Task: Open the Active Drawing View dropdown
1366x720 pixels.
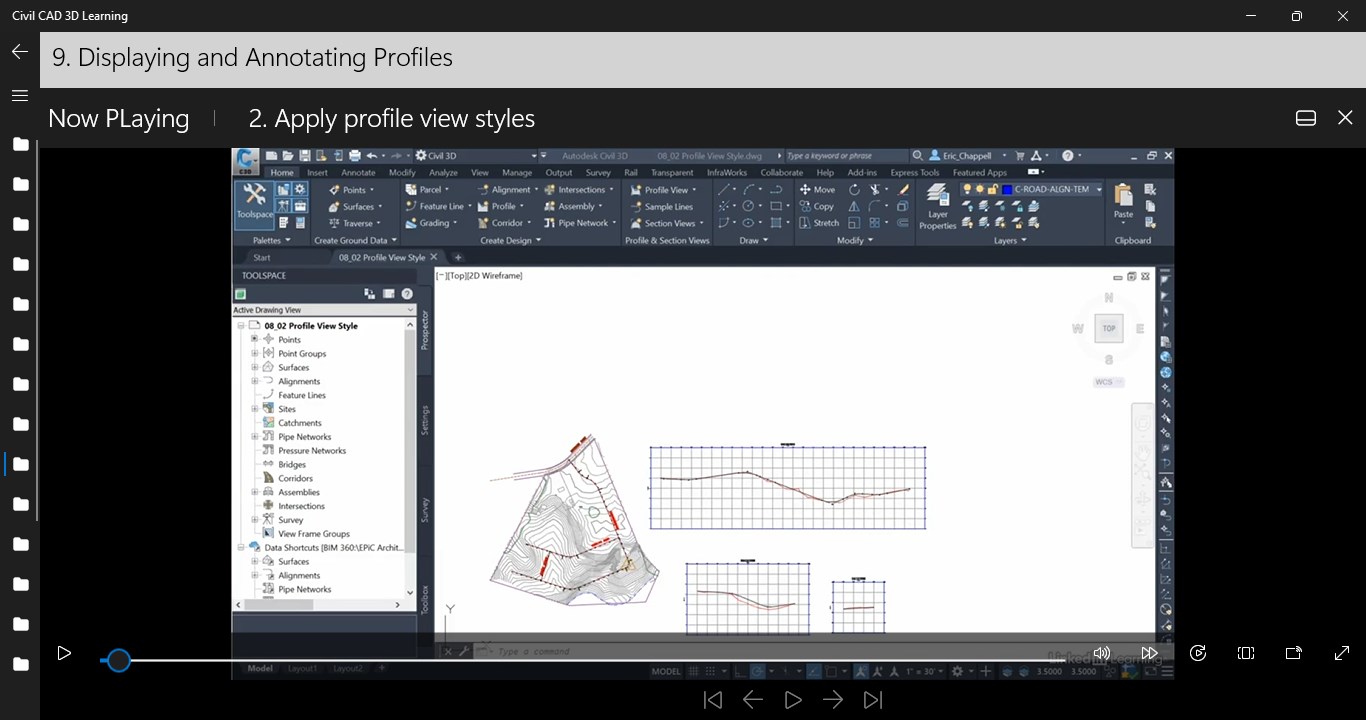Action: tap(410, 308)
